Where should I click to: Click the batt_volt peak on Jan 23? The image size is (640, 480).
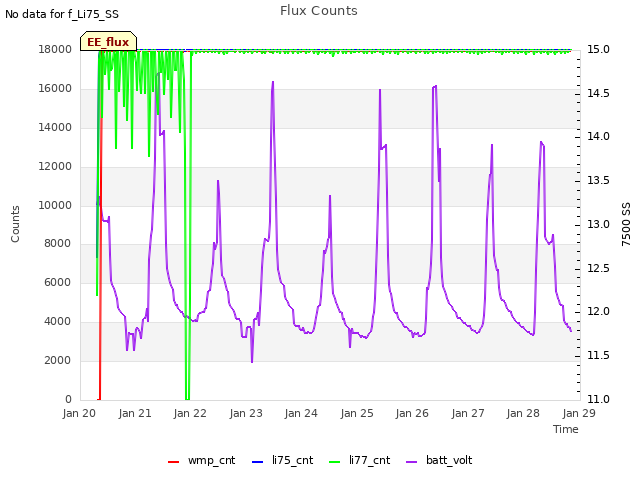pyautogui.click(x=273, y=82)
